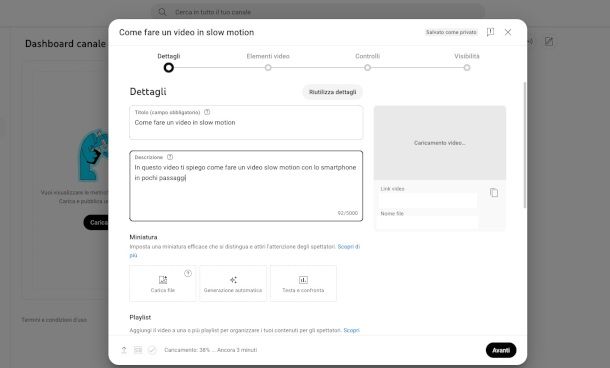
Task: Click the Carica button in the dashboard behind
Action: 96,222
